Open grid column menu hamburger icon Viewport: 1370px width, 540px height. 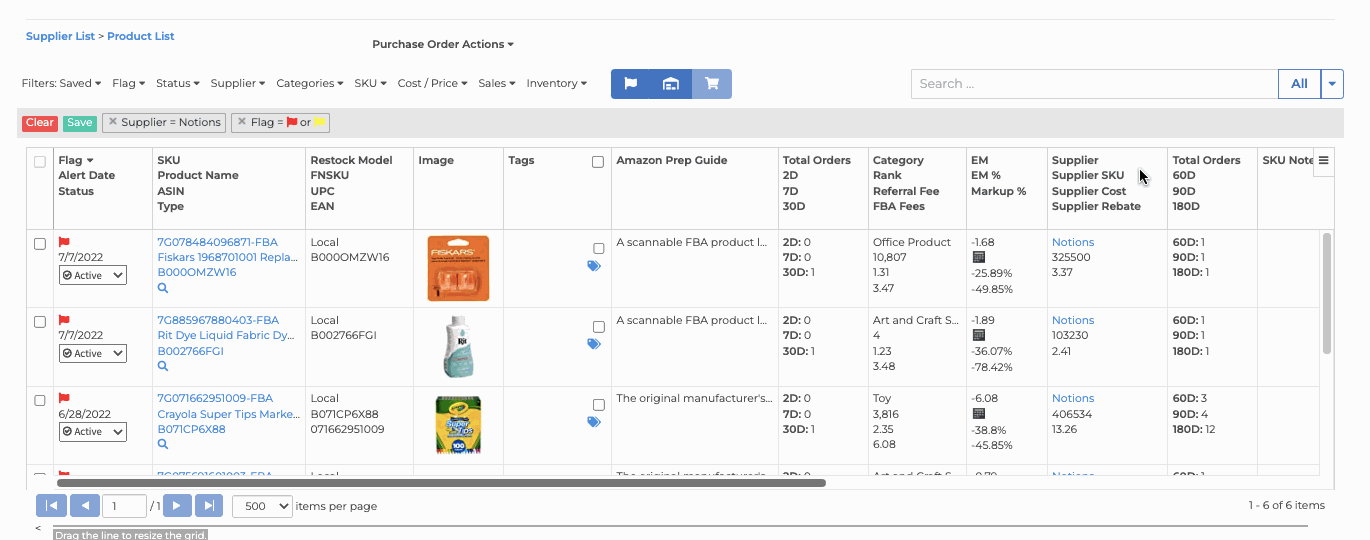(1323, 160)
